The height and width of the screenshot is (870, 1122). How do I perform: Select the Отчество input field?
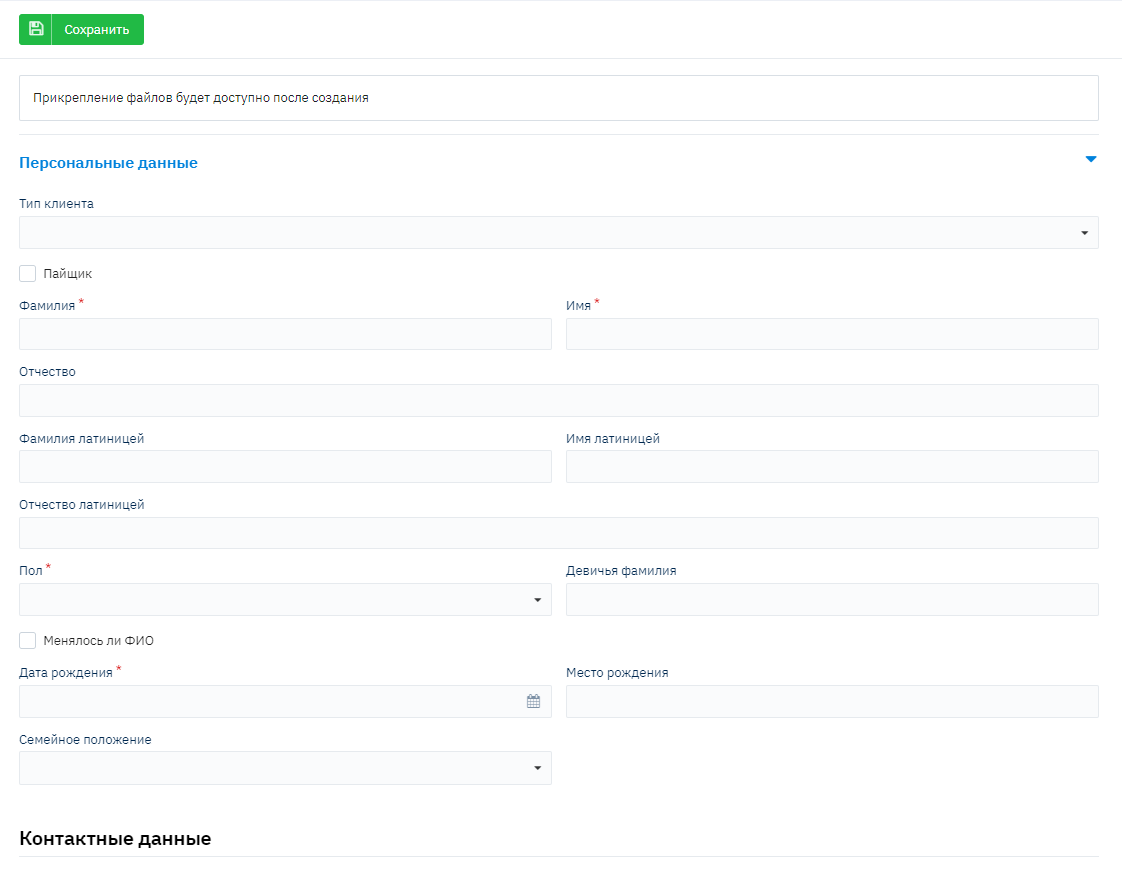[x=558, y=401]
